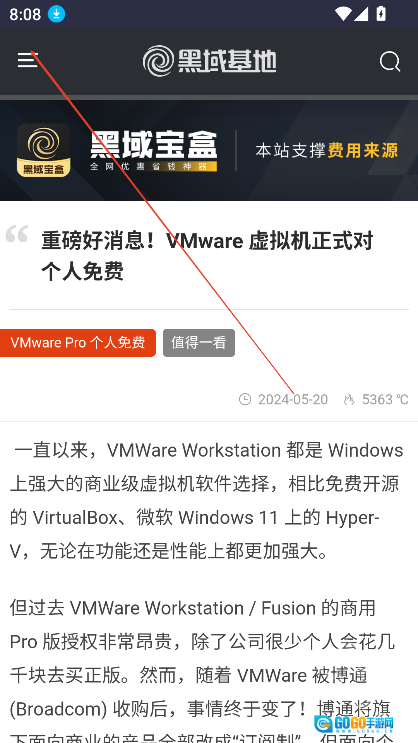Tap the search magnifier icon
Viewport: 418px width, 743px height.
(390, 62)
